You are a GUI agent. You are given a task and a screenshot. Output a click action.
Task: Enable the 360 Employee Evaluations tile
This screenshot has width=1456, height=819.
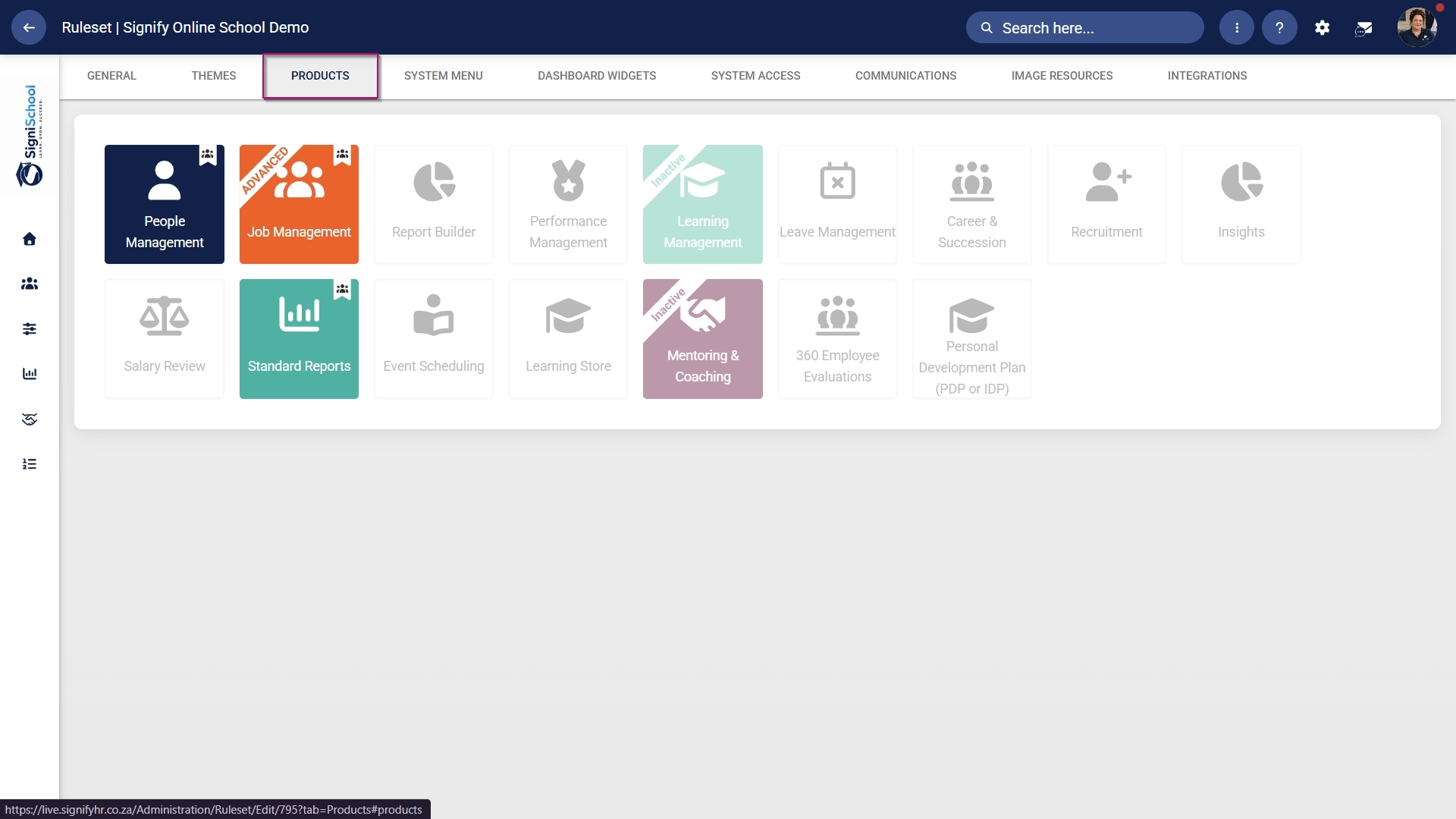pos(837,339)
